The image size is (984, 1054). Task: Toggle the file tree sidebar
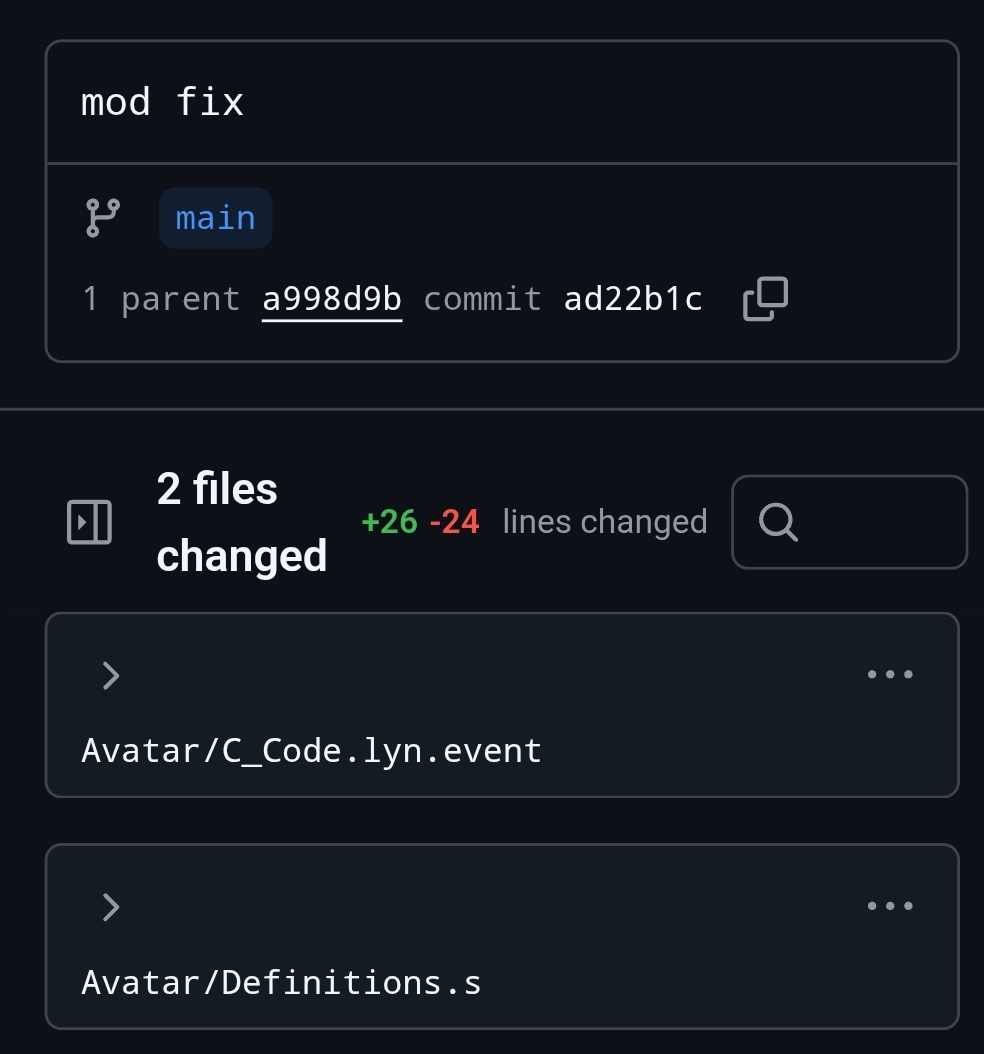tap(89, 522)
